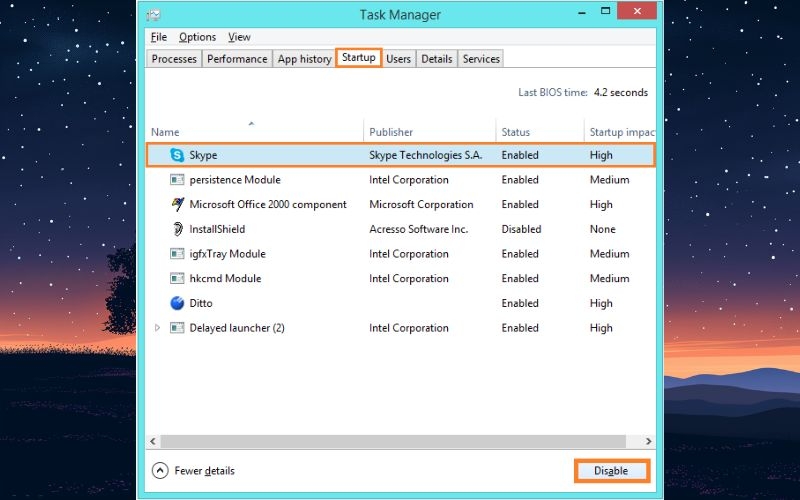
Task: Click the Ditto blue globe icon
Action: (x=177, y=303)
